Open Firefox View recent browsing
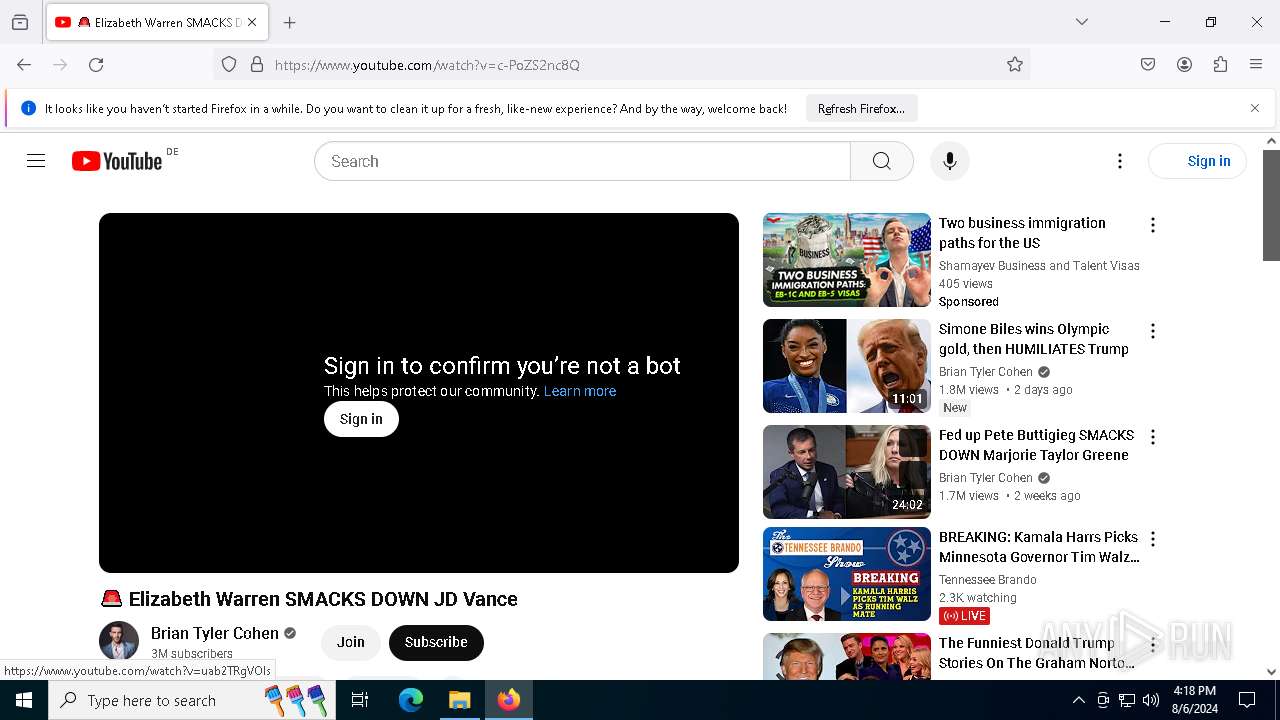 pos(20,22)
